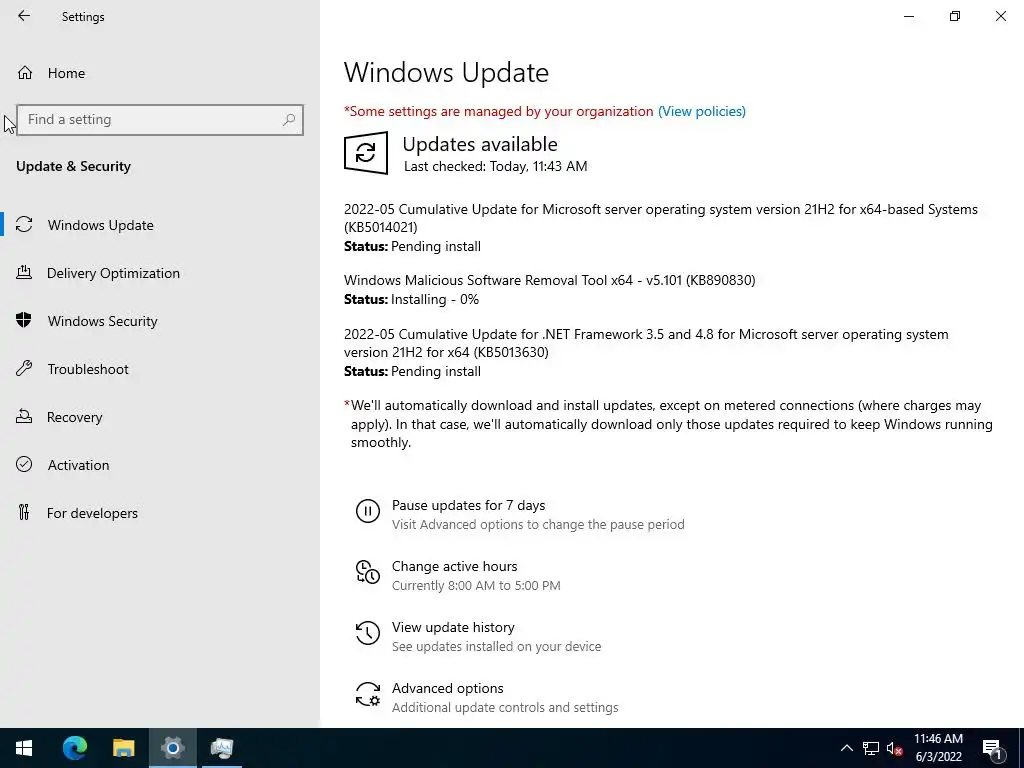Click the Troubleshoot wrench icon
The width and height of the screenshot is (1024, 768).
[x=24, y=368]
